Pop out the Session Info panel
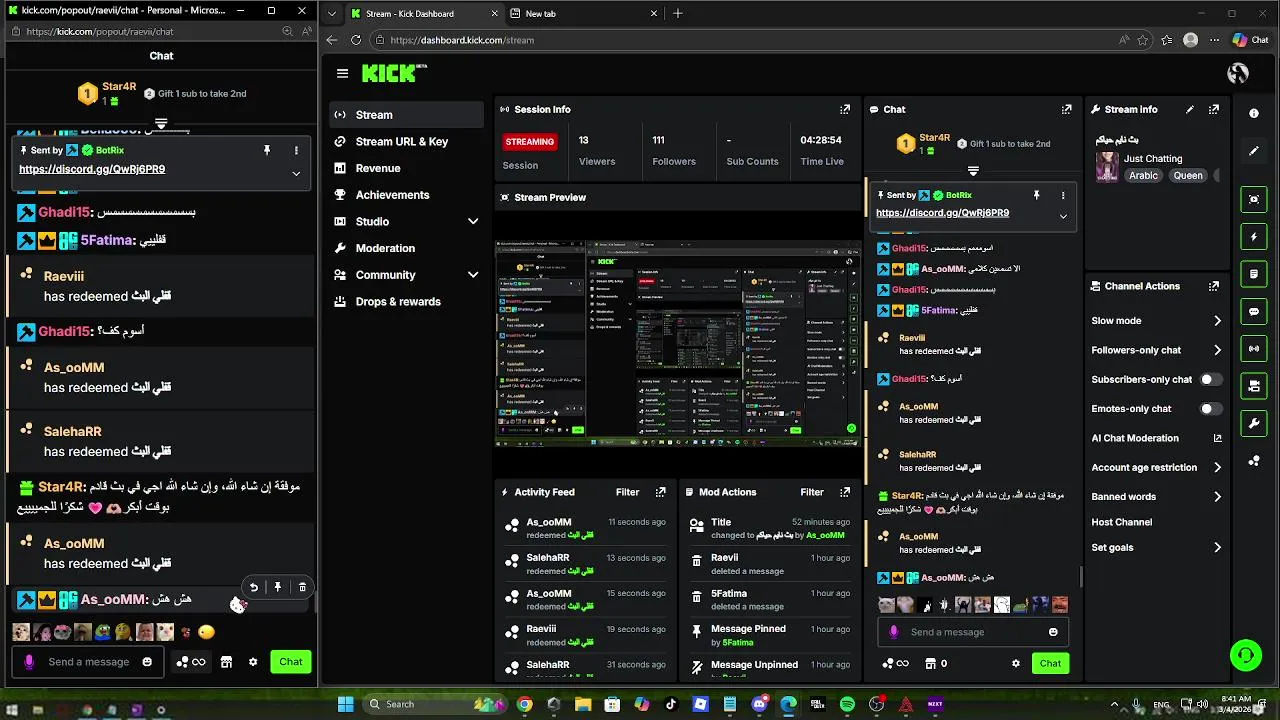This screenshot has width=1280, height=720. point(845,109)
